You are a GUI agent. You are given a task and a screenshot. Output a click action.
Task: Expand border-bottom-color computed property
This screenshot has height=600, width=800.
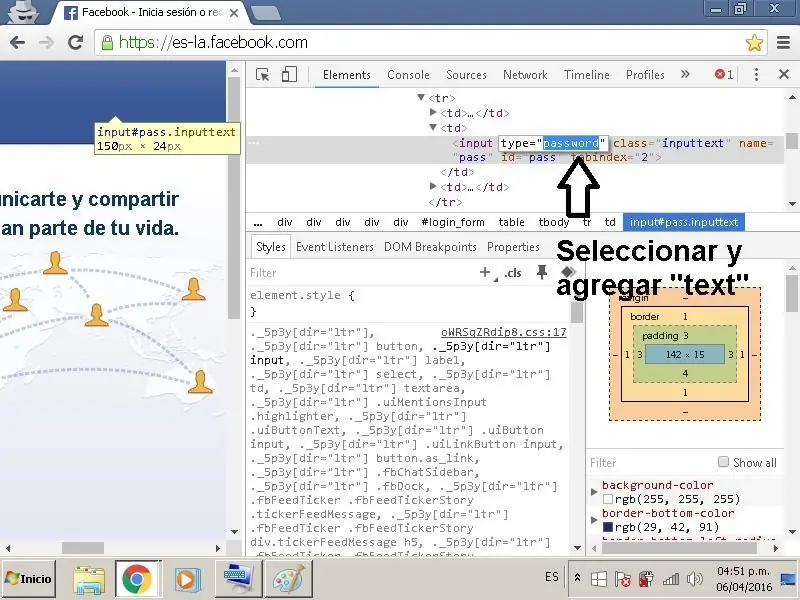click(x=594, y=520)
